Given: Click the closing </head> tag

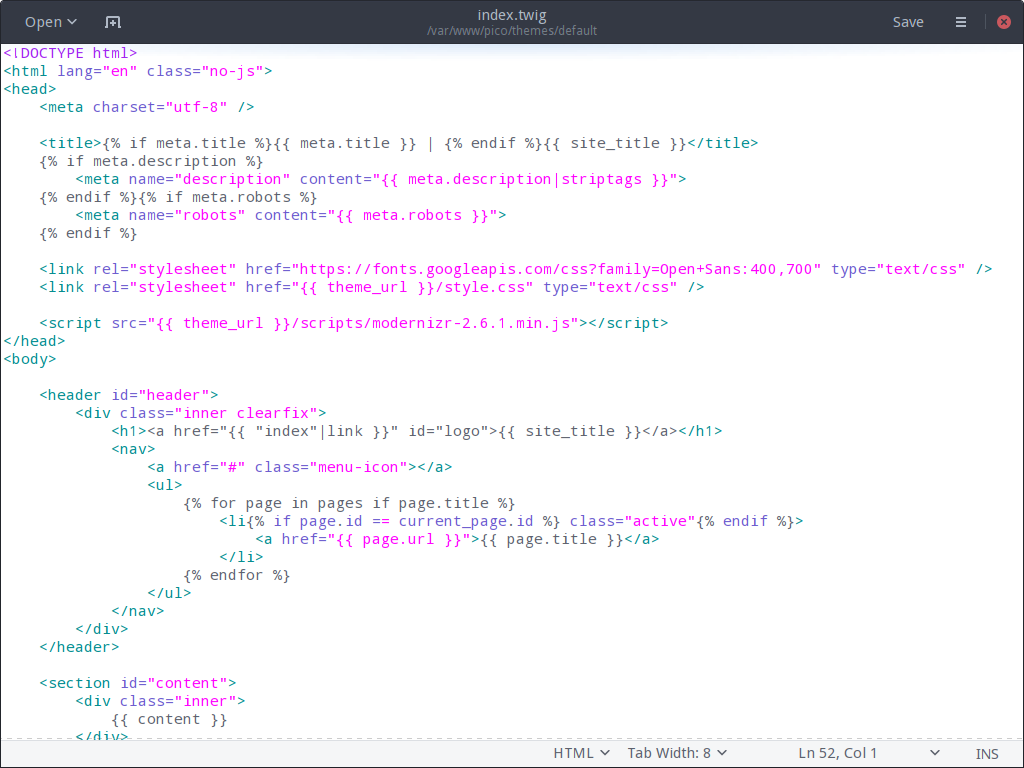Looking at the screenshot, I should 35,341.
